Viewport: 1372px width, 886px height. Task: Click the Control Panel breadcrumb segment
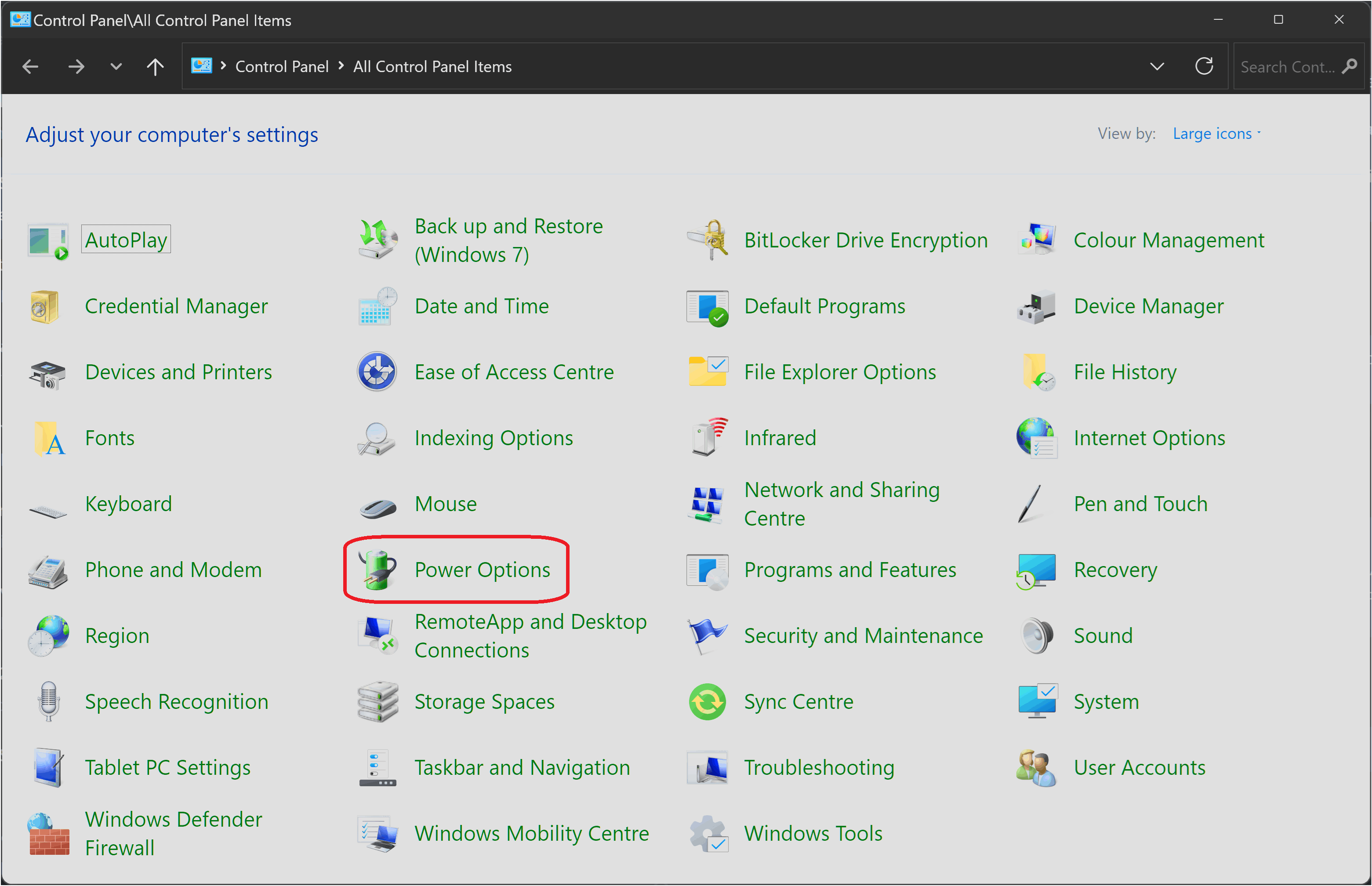pyautogui.click(x=282, y=67)
